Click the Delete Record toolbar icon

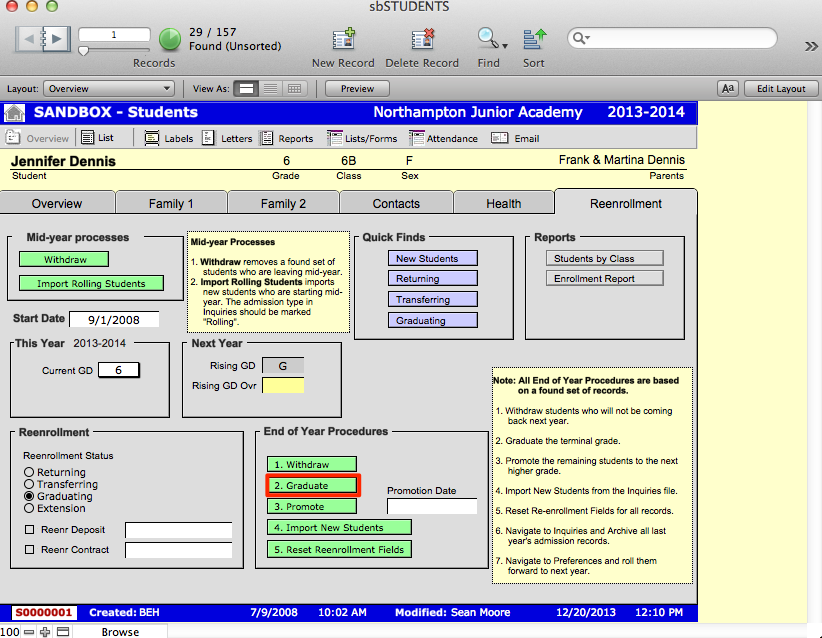pos(423,40)
